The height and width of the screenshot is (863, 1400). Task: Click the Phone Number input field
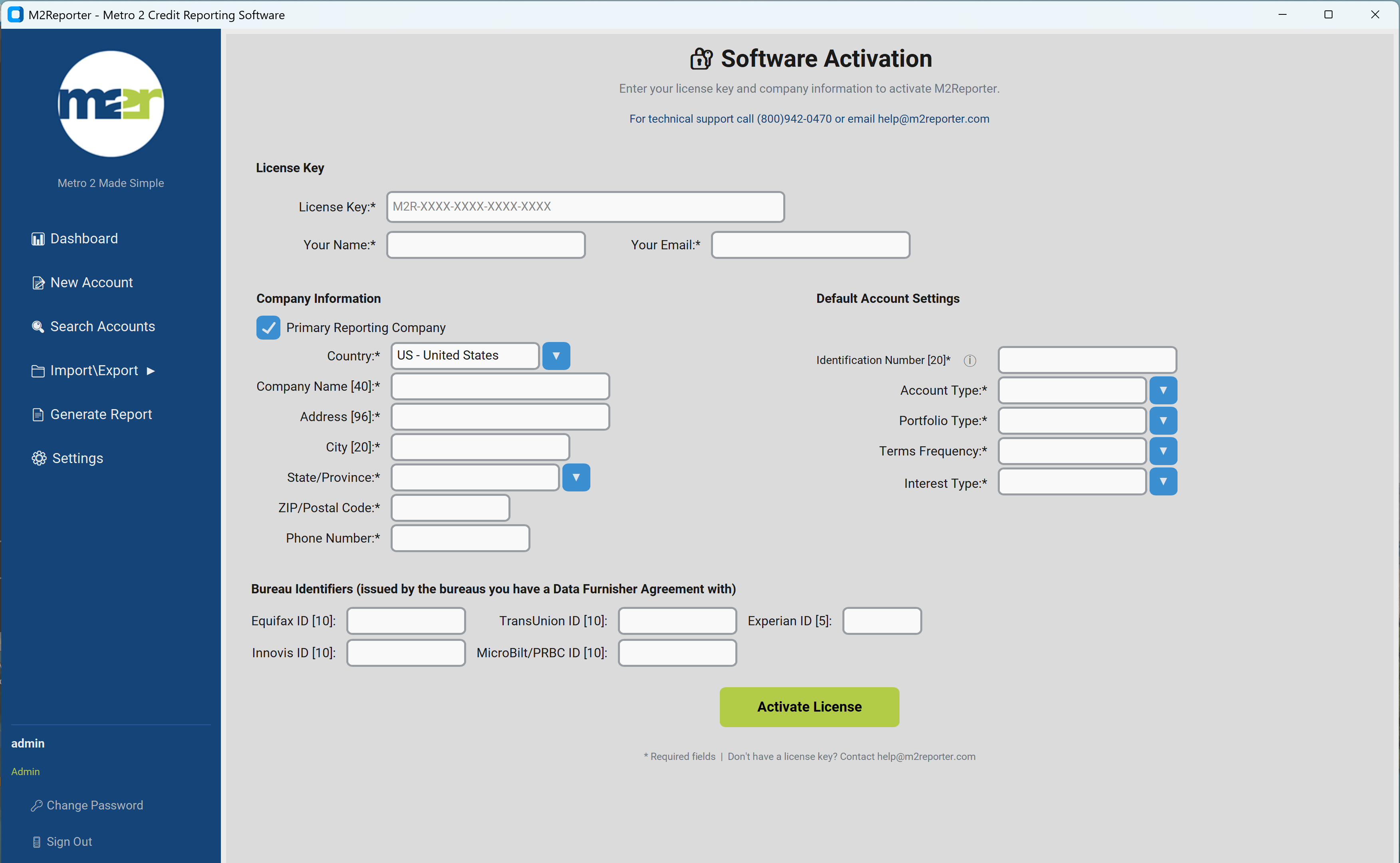[461, 538]
